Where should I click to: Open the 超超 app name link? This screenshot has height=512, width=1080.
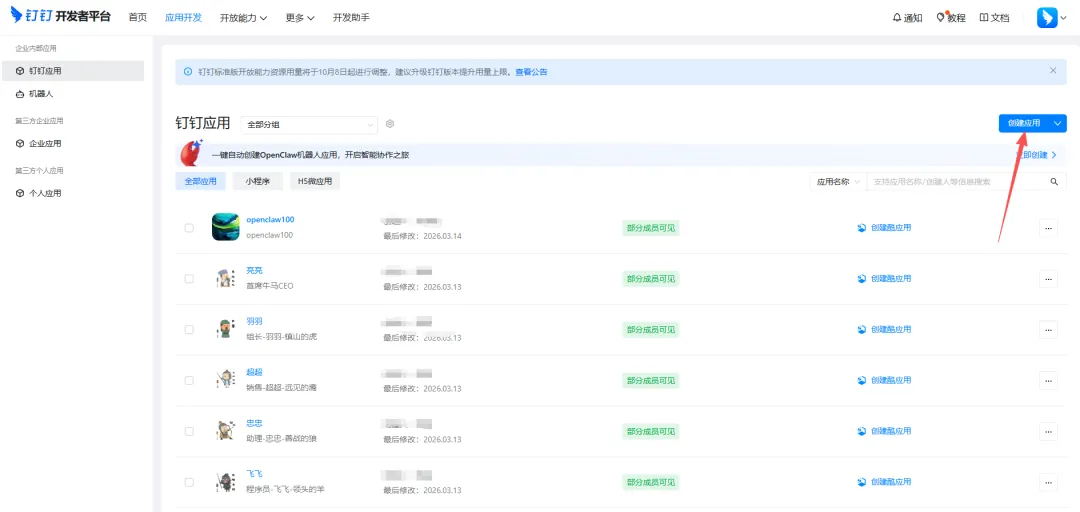pos(254,373)
